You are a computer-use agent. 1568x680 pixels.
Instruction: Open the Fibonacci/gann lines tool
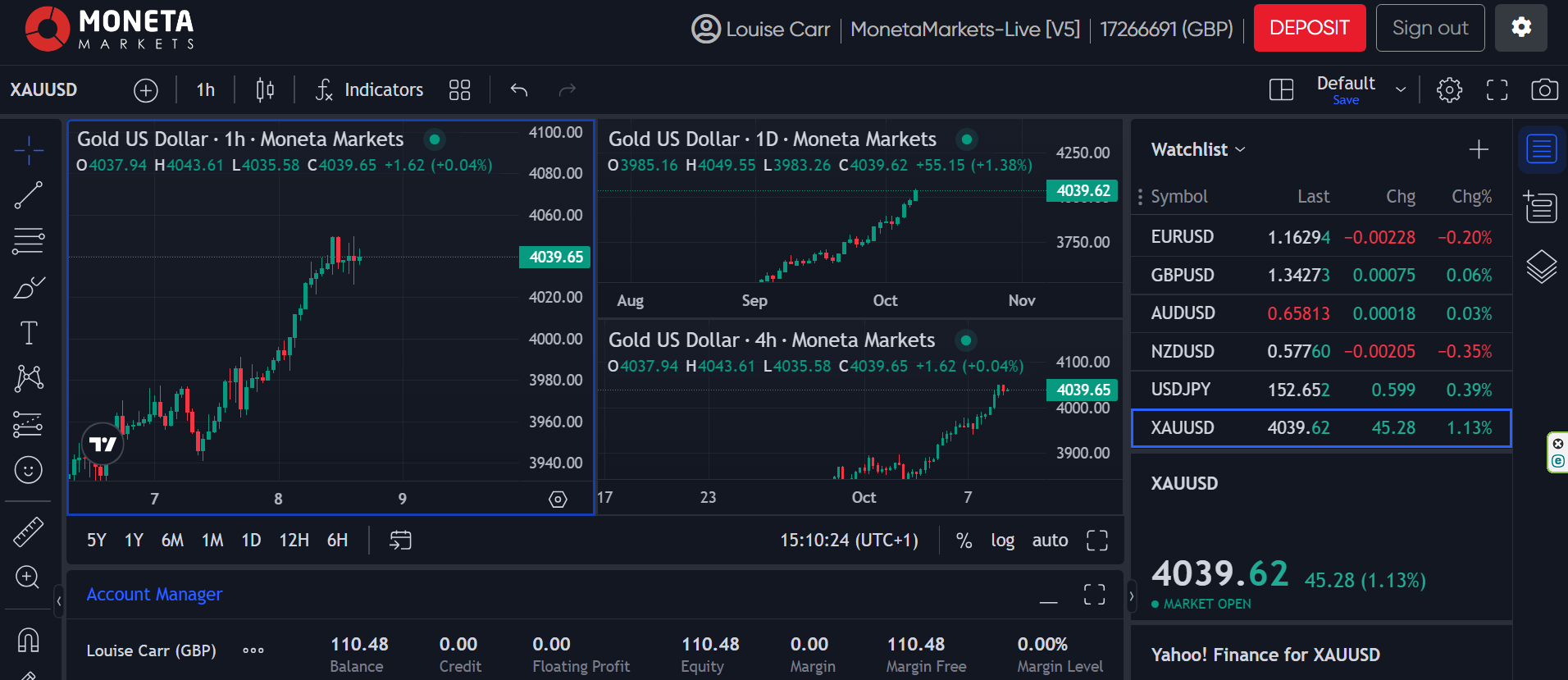tap(29, 241)
